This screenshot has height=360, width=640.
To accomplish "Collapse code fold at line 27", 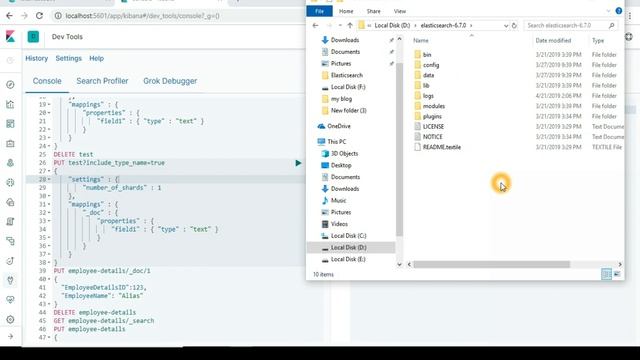I will (49, 171).
